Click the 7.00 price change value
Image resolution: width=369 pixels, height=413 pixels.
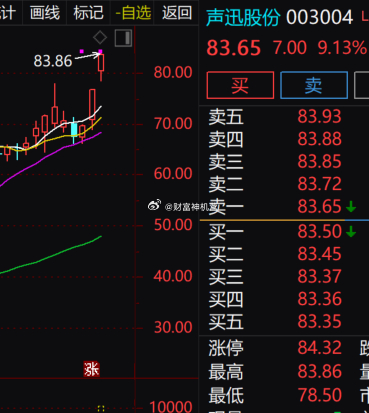[x=290, y=48]
